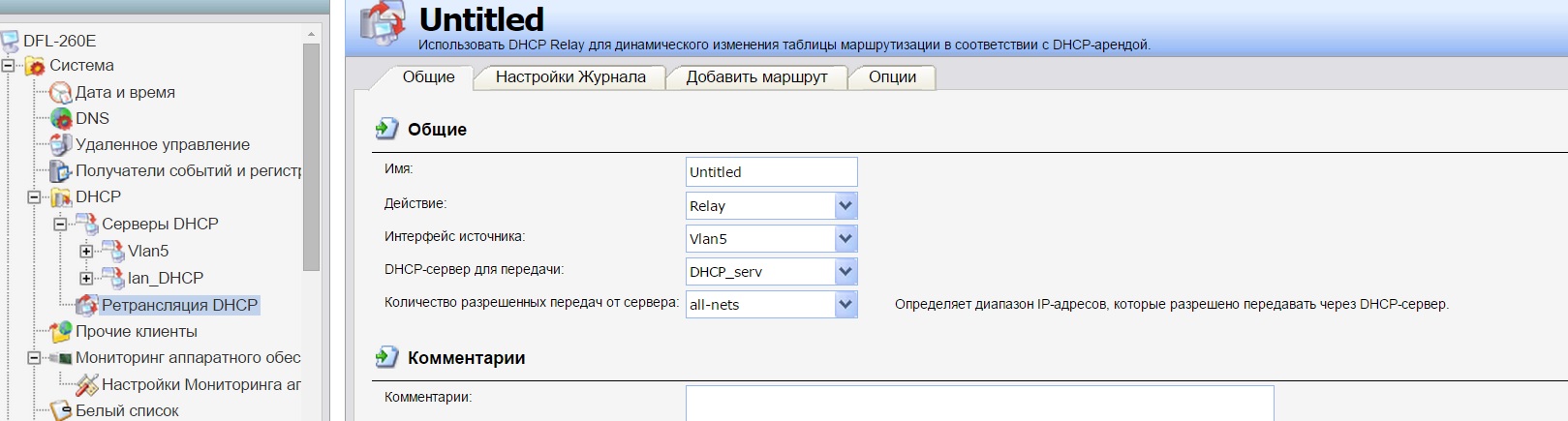Image resolution: width=1568 pixels, height=421 pixels.
Task: Expand the lan_DHCP server node
Action: [86, 278]
